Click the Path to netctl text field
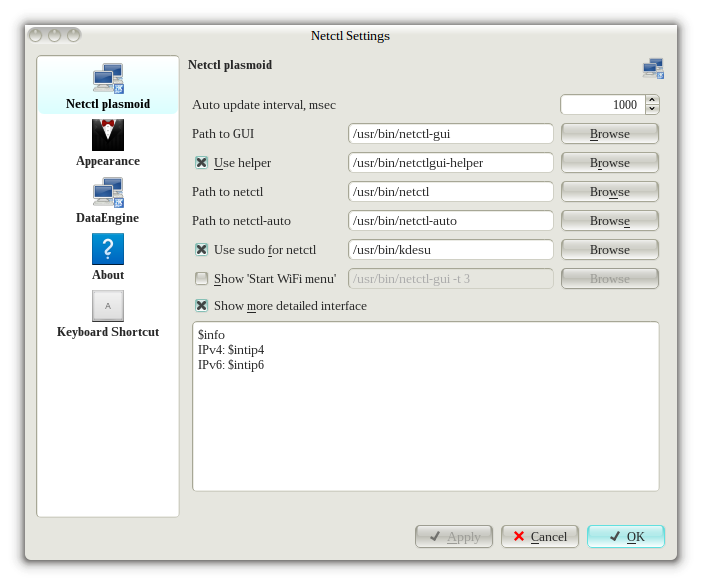 pos(450,191)
